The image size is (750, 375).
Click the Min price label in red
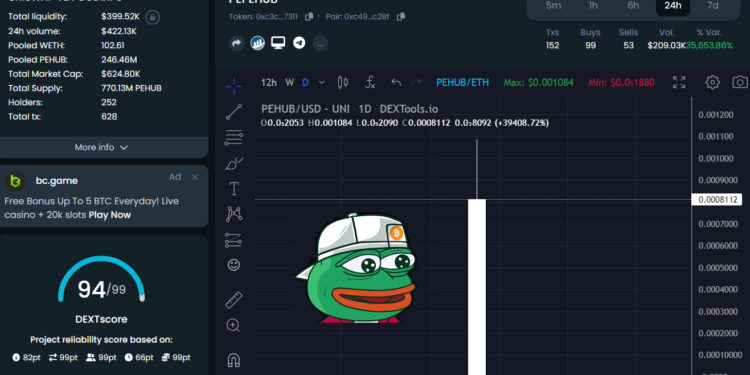[621, 82]
